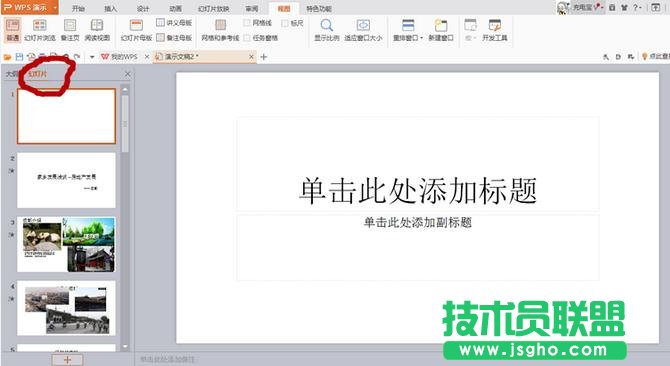This screenshot has height=366, width=670.
Task: Open the 开始 ribbon tab
Action: (78, 9)
